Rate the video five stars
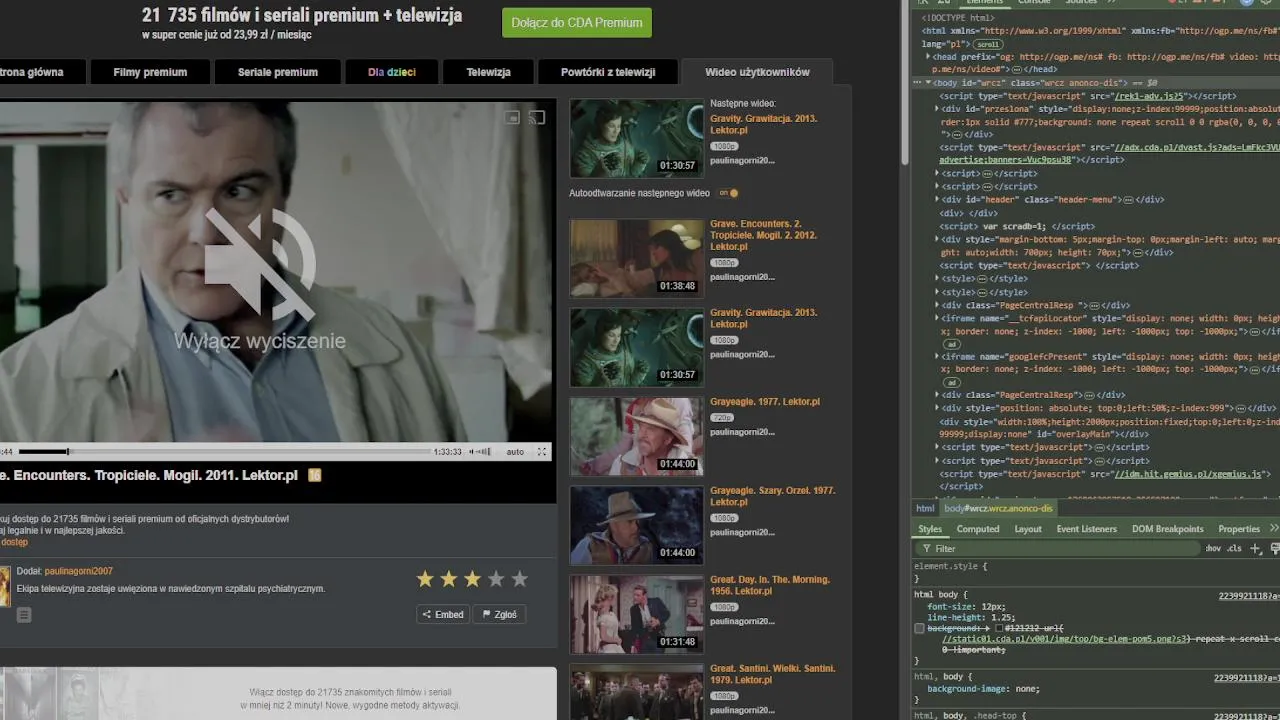Image resolution: width=1280 pixels, height=720 pixels. (520, 579)
